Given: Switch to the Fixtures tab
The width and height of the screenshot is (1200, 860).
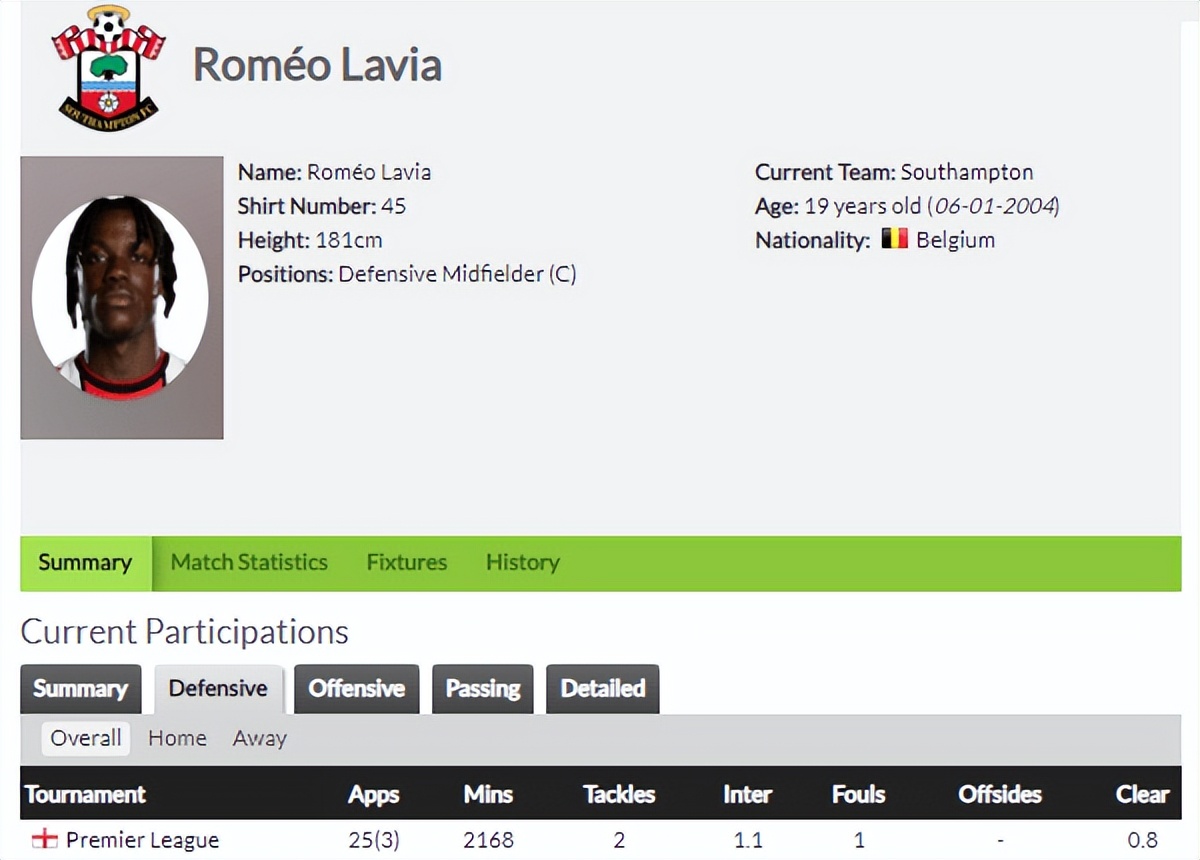Looking at the screenshot, I should tap(406, 562).
